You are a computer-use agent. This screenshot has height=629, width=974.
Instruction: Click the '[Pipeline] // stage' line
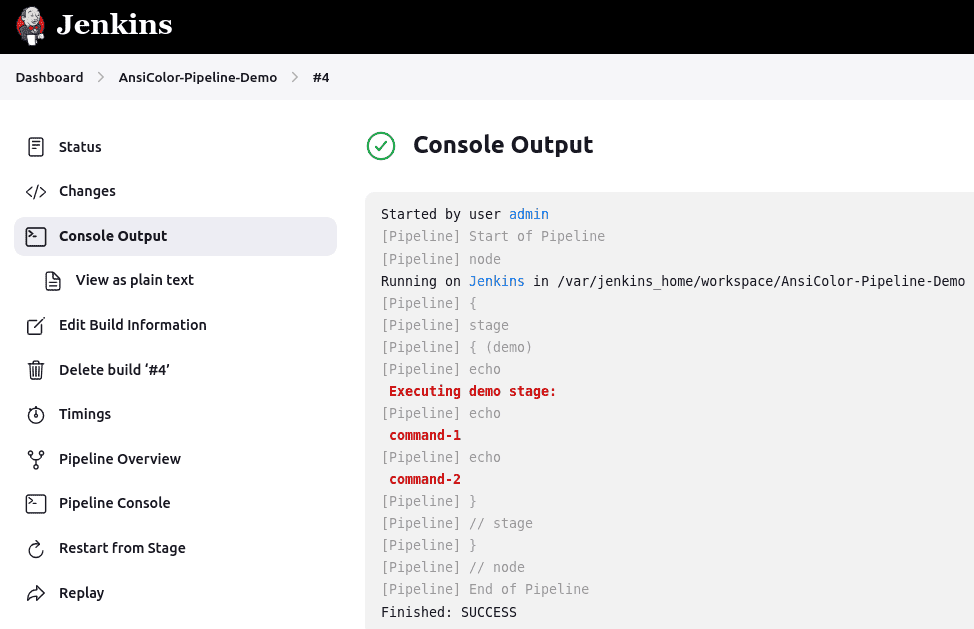click(457, 523)
